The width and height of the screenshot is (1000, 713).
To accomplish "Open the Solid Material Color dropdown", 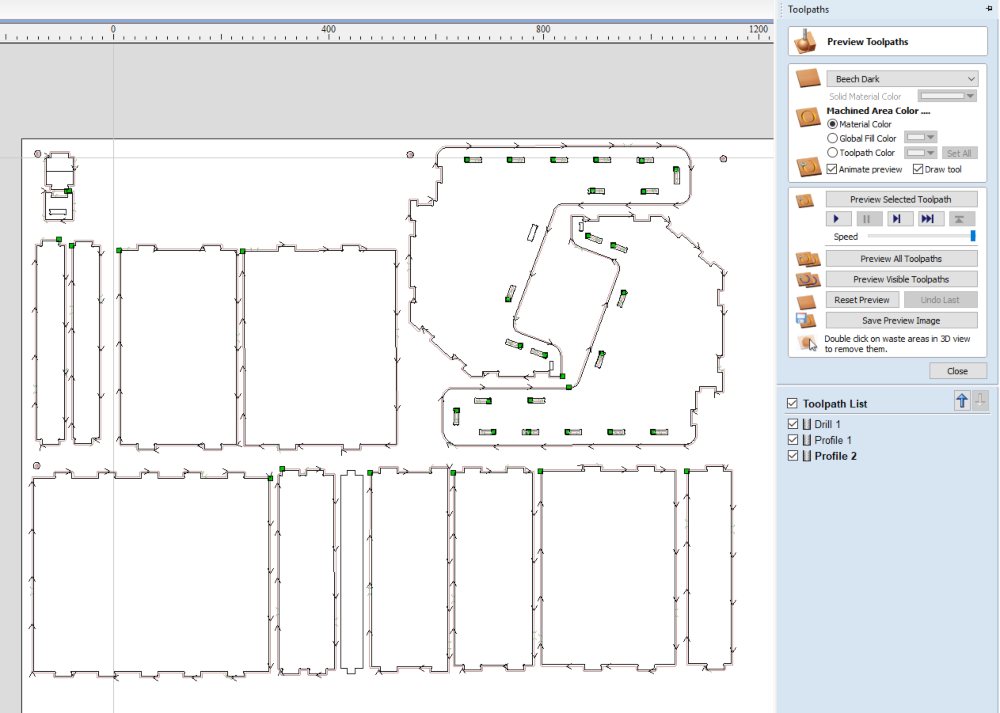I will point(947,96).
